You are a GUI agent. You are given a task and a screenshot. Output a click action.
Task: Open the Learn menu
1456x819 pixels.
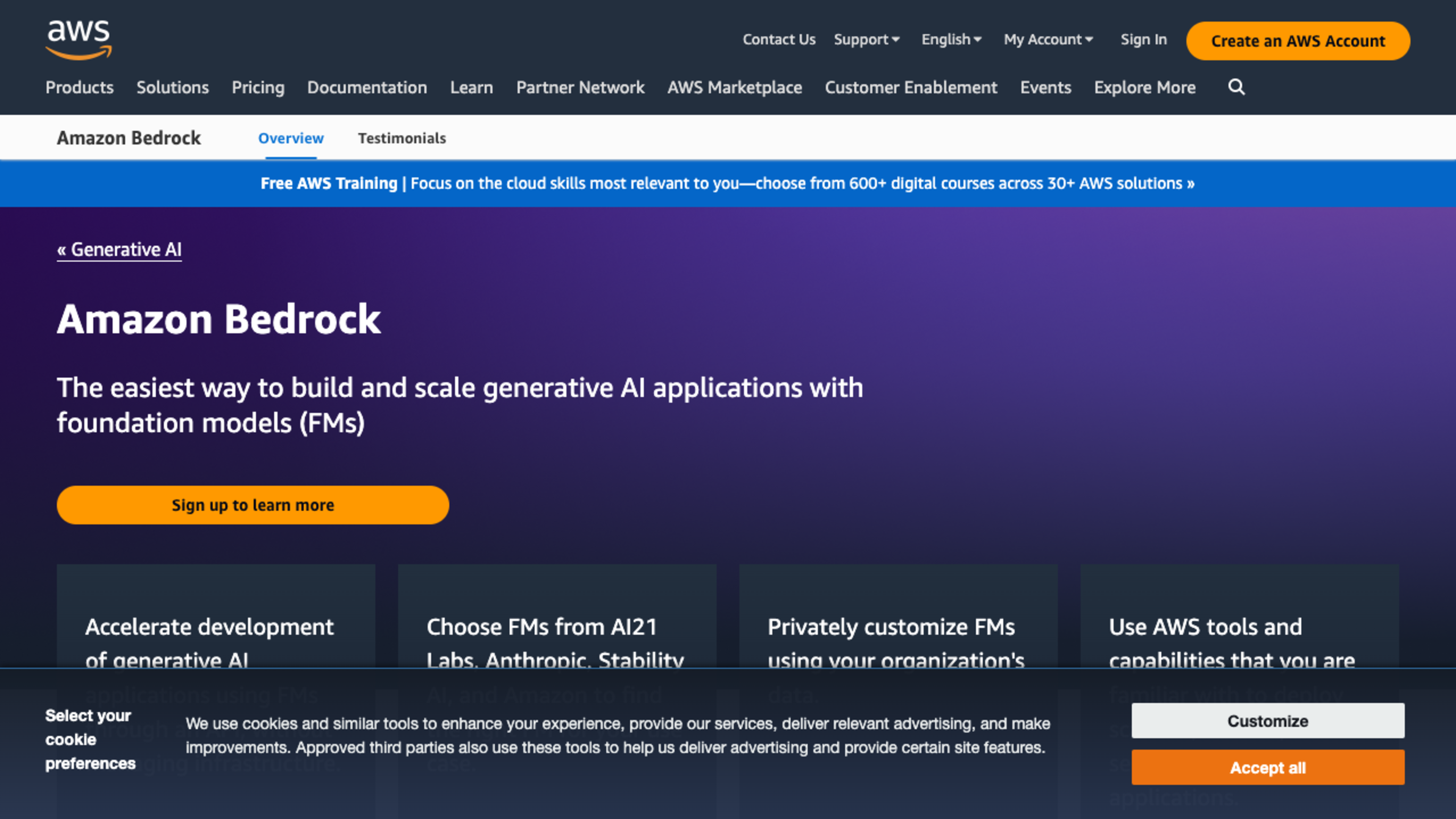[471, 88]
